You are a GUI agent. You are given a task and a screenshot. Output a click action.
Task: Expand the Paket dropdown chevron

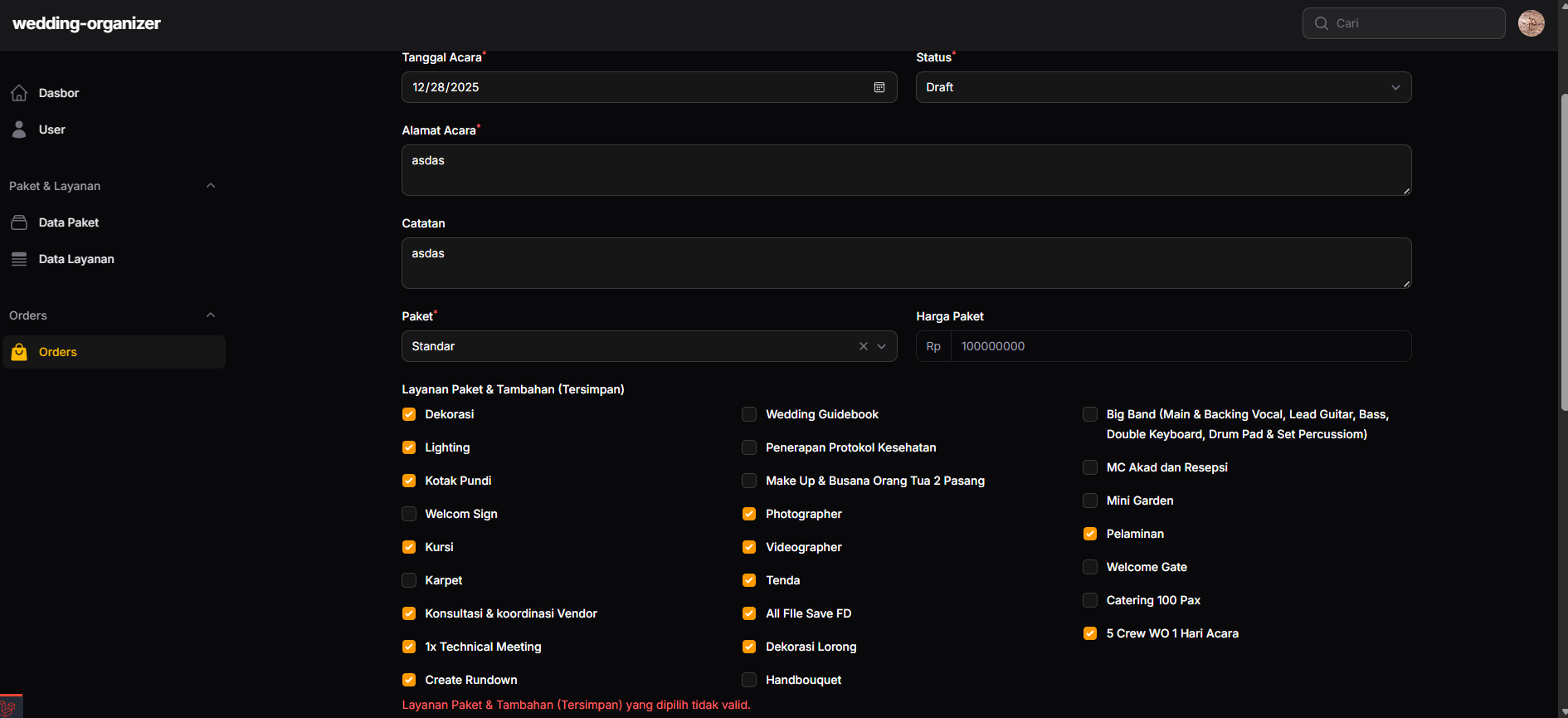[x=882, y=346]
